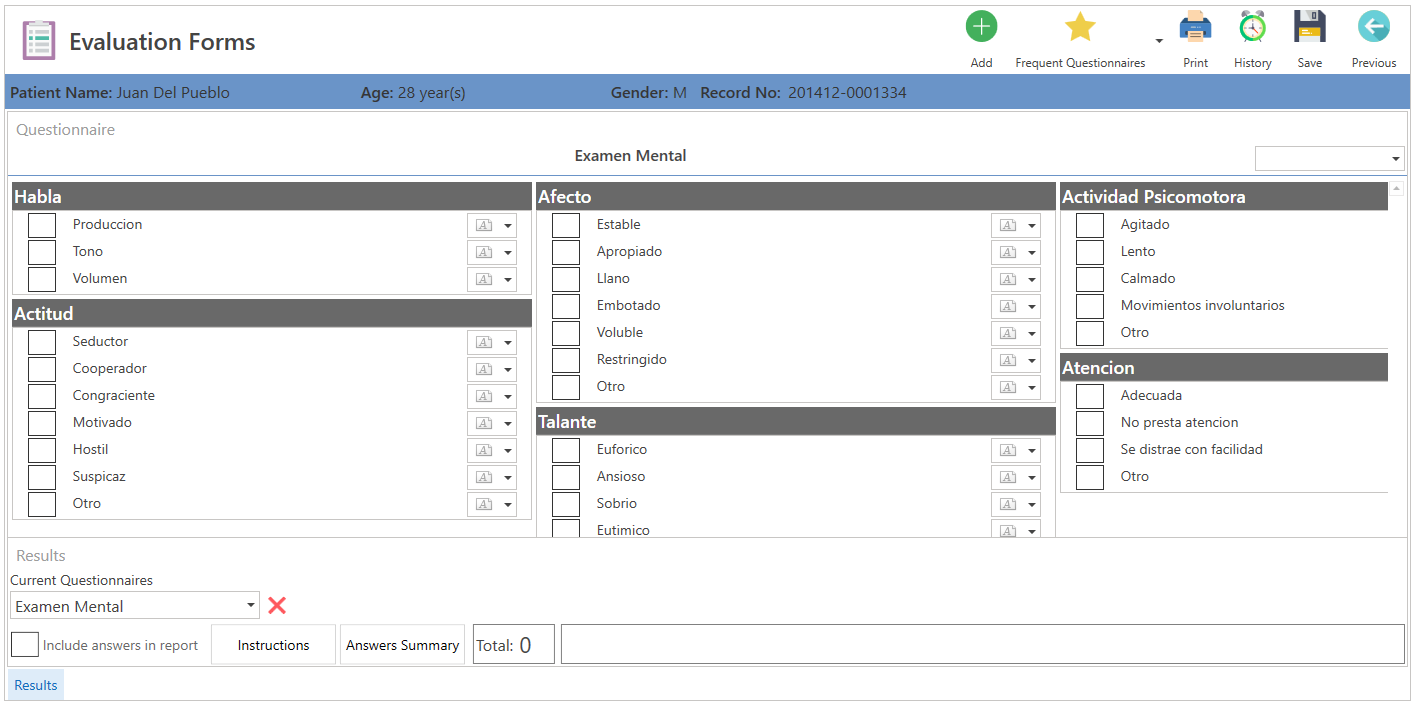Open the dropdown next to Estable

click(x=1031, y=225)
